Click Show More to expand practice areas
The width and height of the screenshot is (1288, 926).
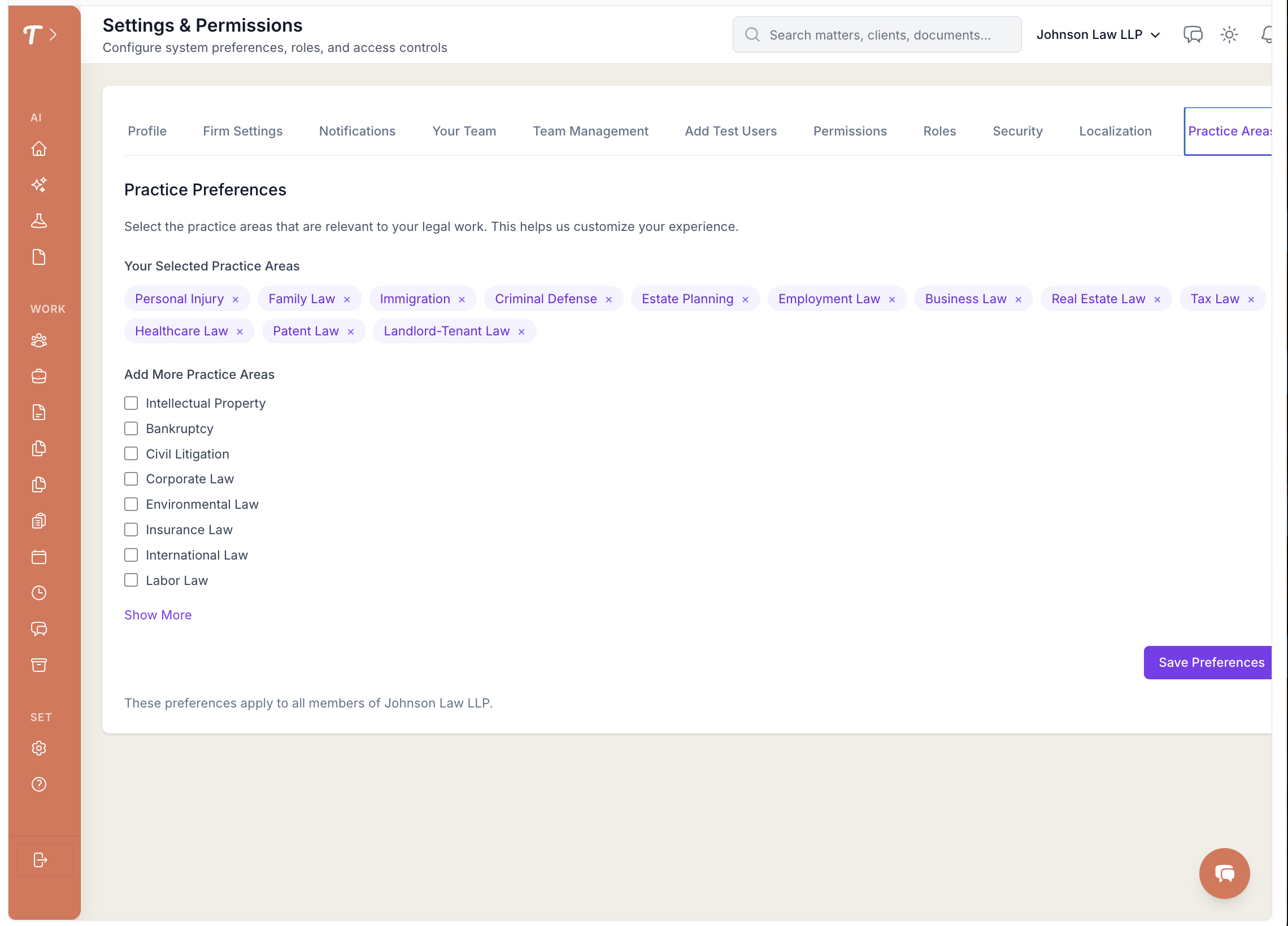[x=158, y=615]
